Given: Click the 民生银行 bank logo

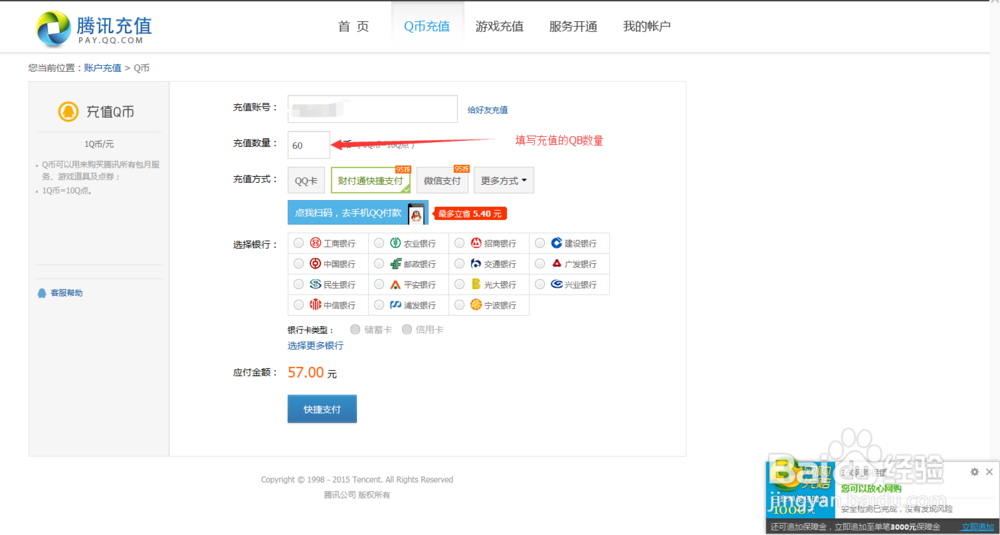Looking at the screenshot, I should (x=315, y=284).
